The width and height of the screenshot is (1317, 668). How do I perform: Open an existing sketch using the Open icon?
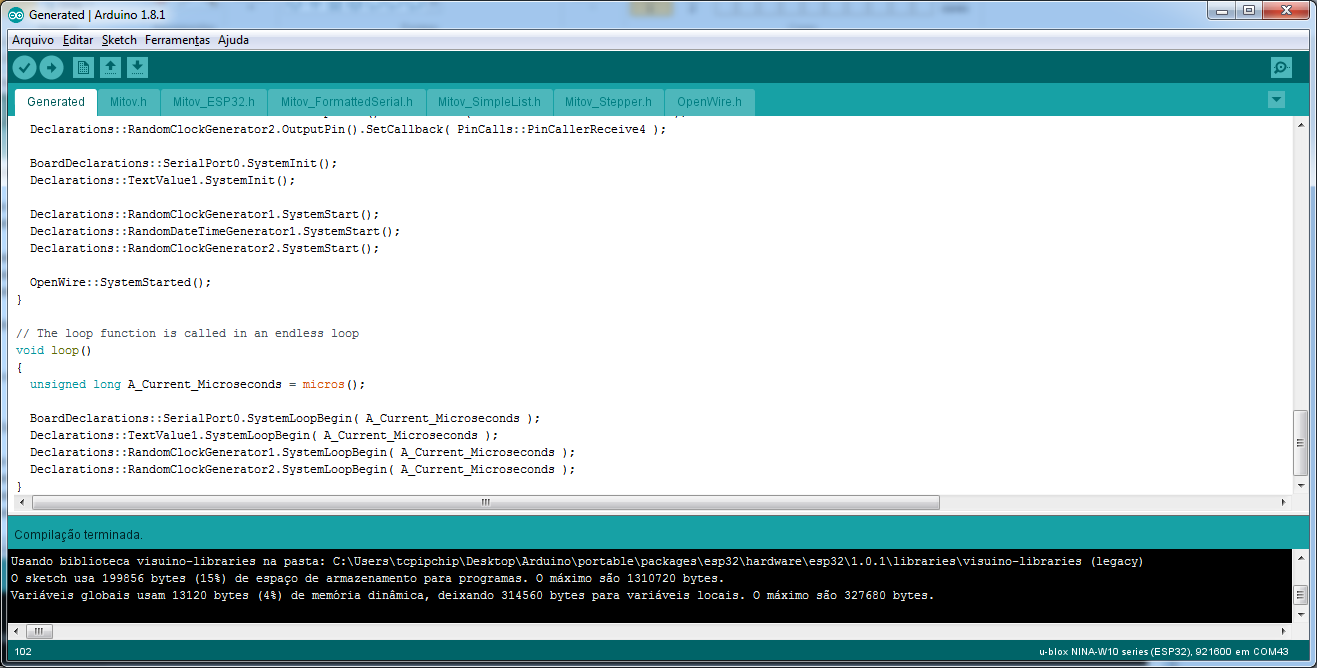[x=110, y=67]
